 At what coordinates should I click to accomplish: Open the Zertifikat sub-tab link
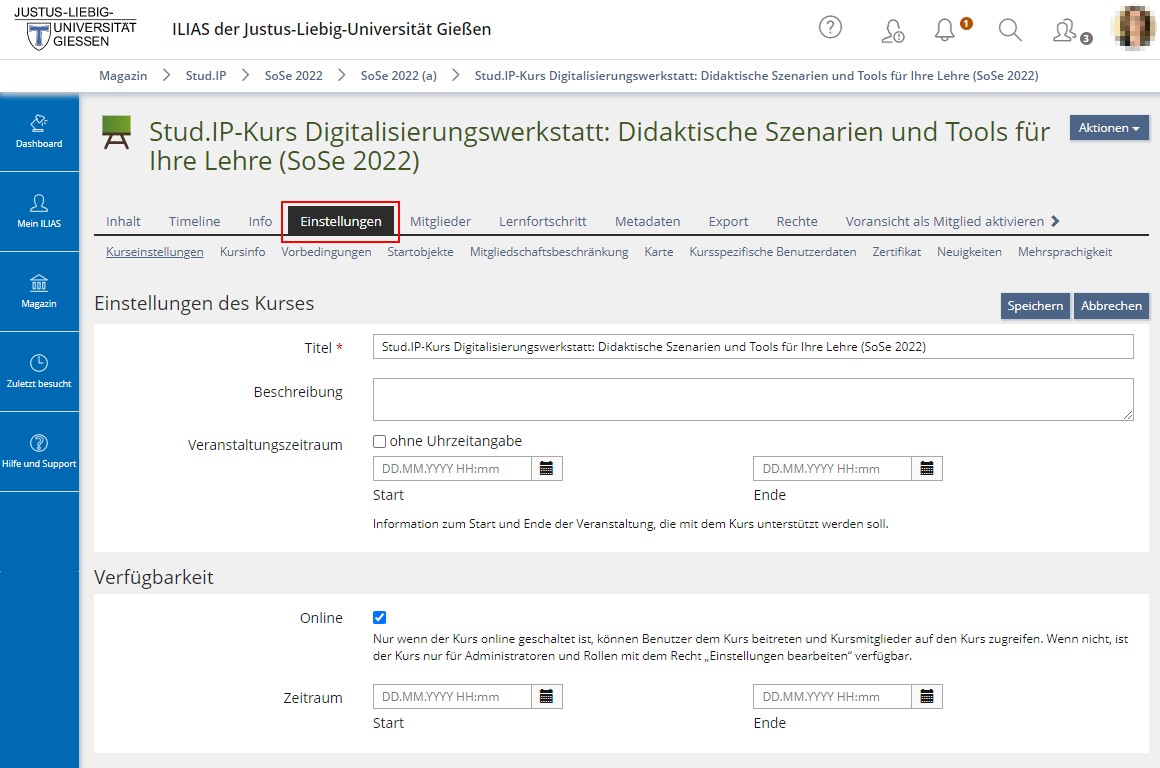pyautogui.click(x=896, y=252)
